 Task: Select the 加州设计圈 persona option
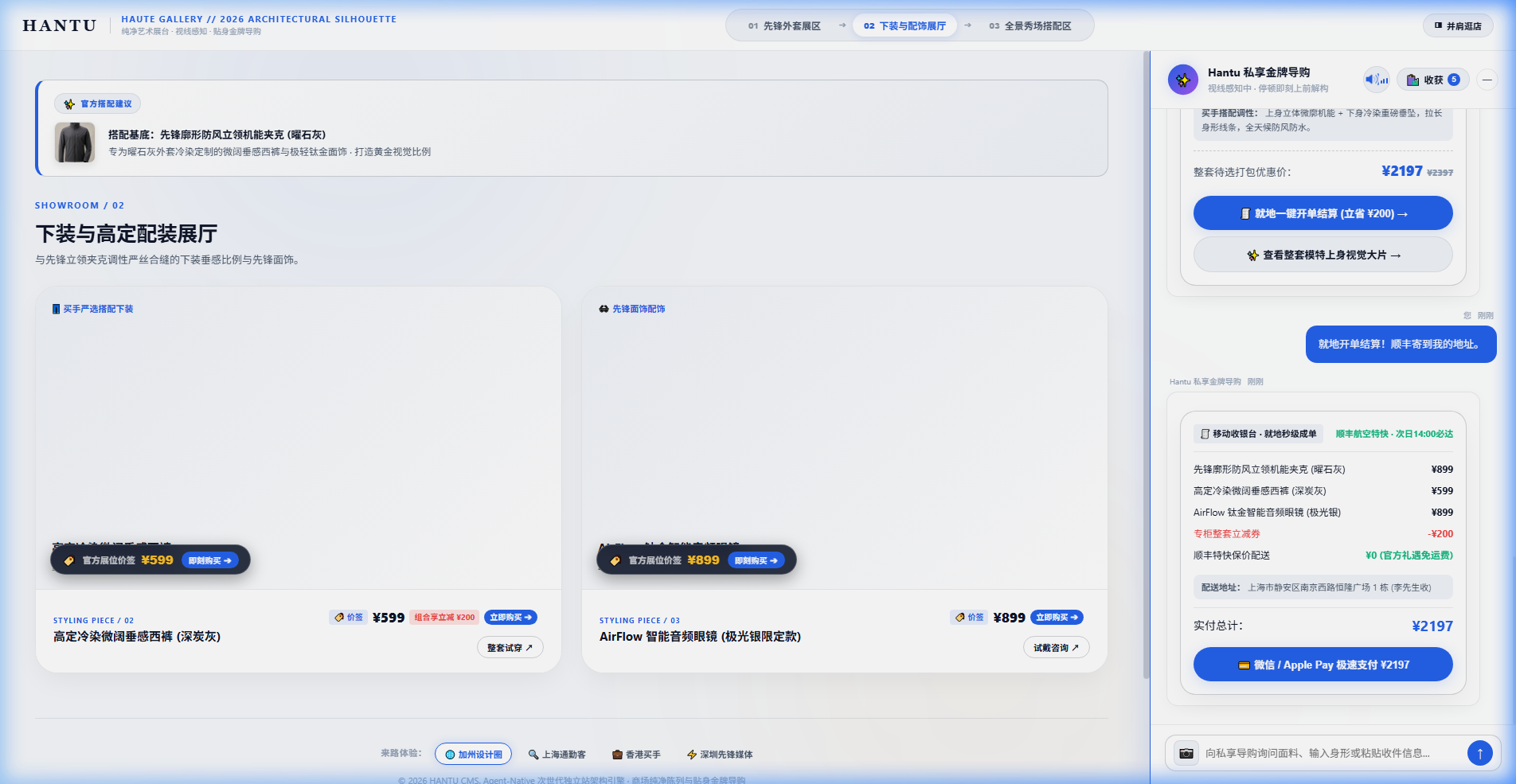(474, 755)
